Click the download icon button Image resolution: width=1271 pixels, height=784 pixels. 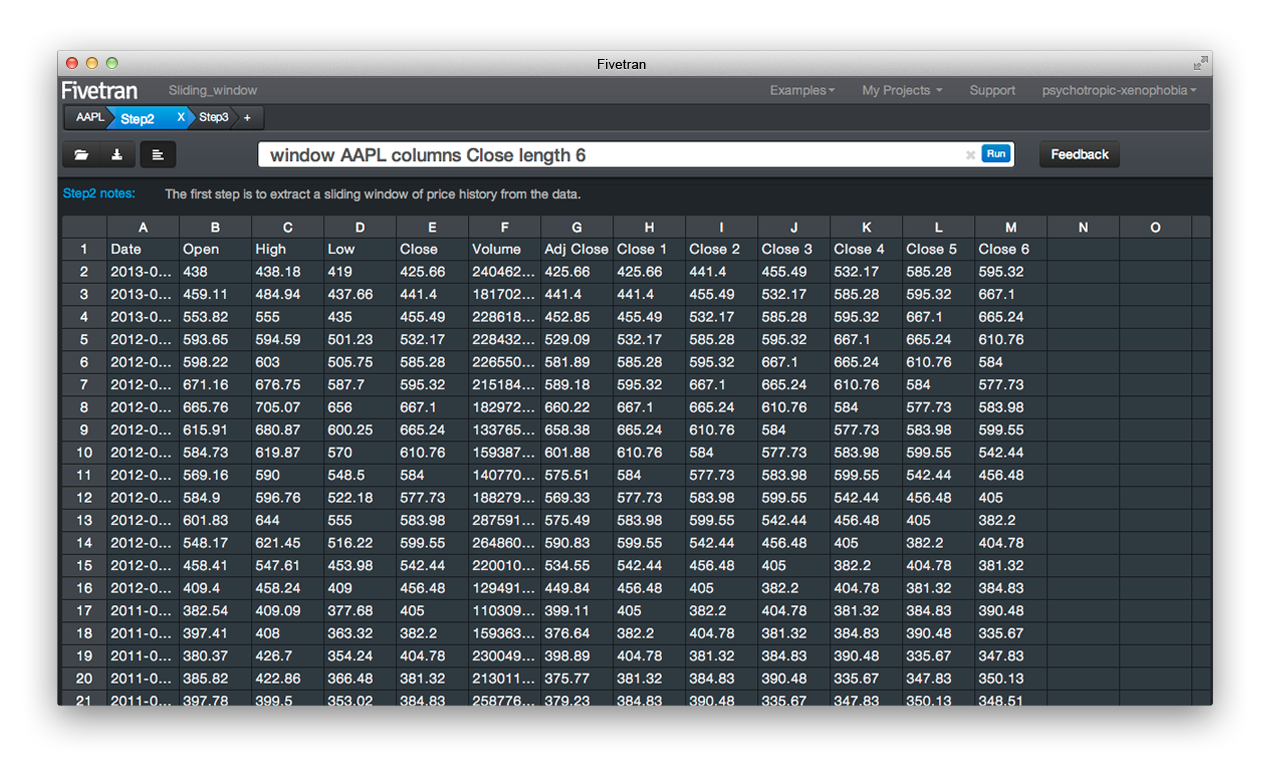click(117, 155)
